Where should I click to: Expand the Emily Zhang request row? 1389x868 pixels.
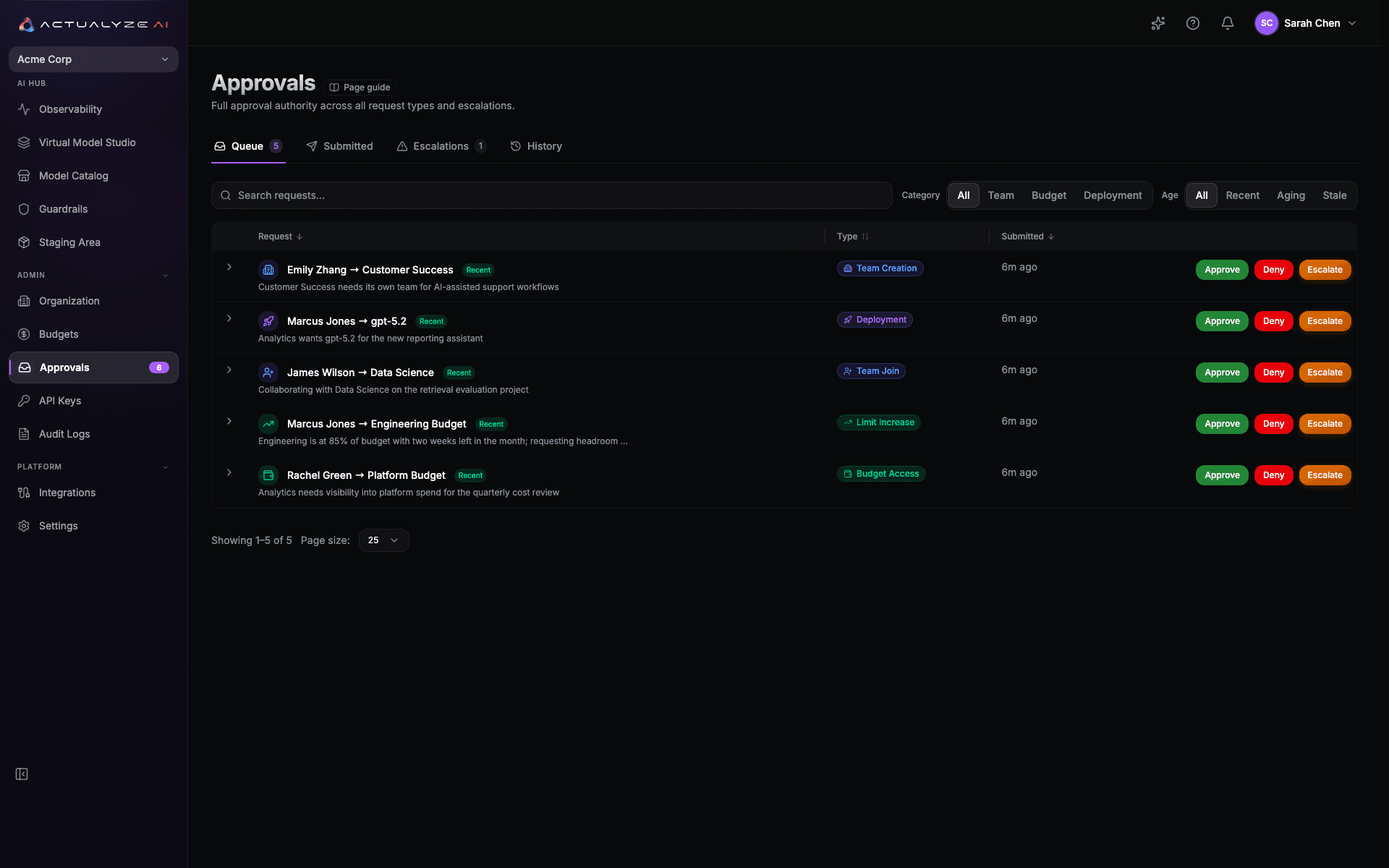point(229,268)
